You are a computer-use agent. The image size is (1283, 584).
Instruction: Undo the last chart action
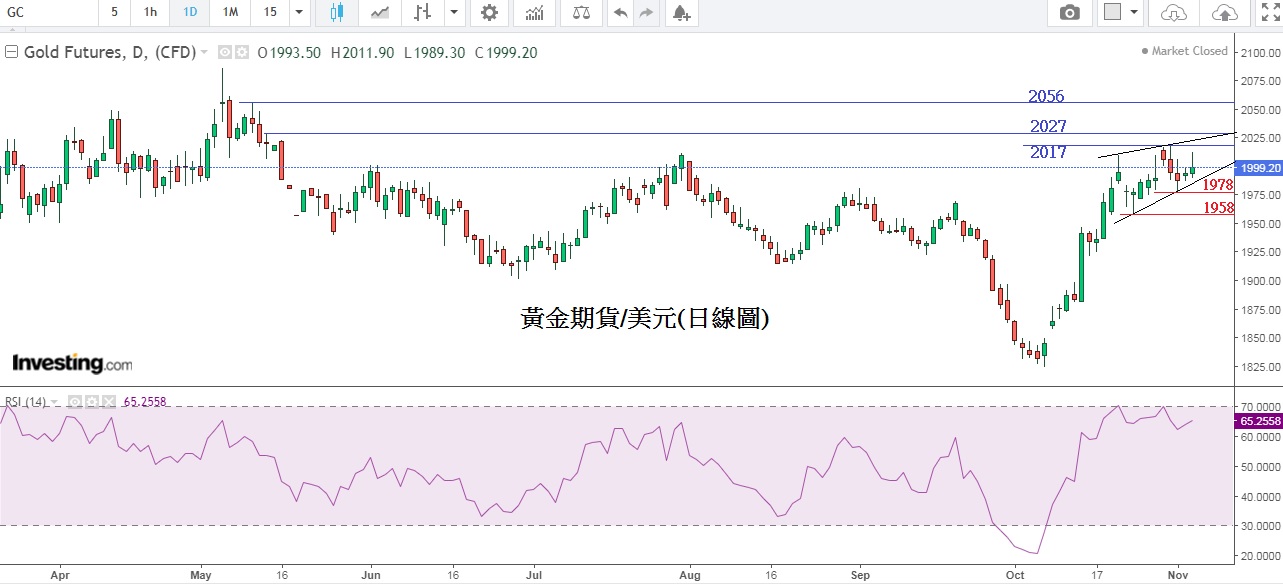(620, 13)
